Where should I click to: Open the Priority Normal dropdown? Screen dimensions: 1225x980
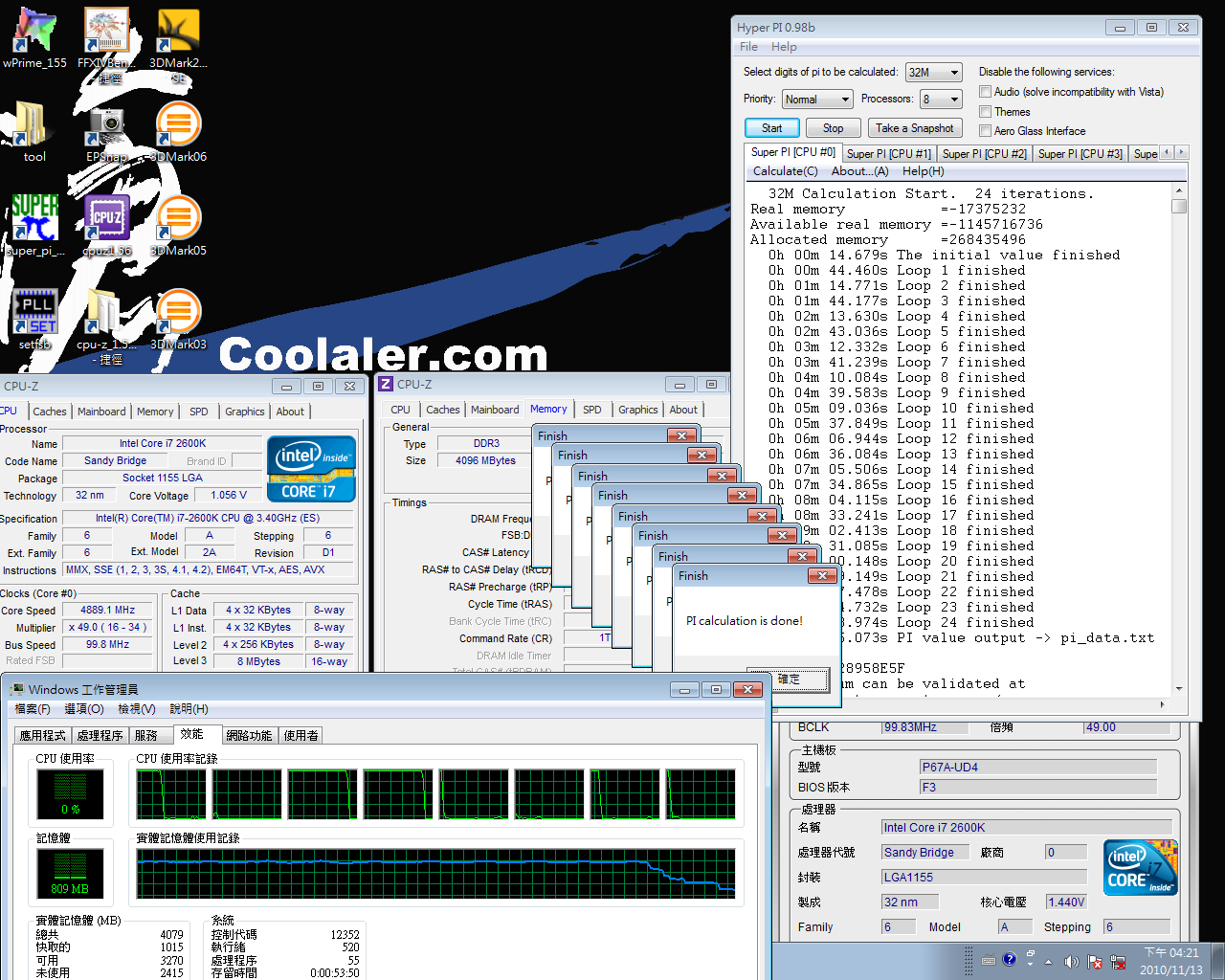point(816,99)
